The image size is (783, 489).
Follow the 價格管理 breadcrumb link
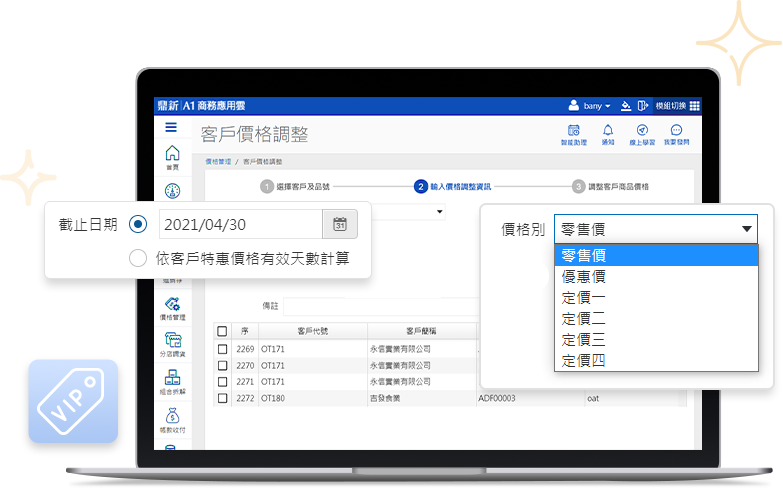[218, 161]
